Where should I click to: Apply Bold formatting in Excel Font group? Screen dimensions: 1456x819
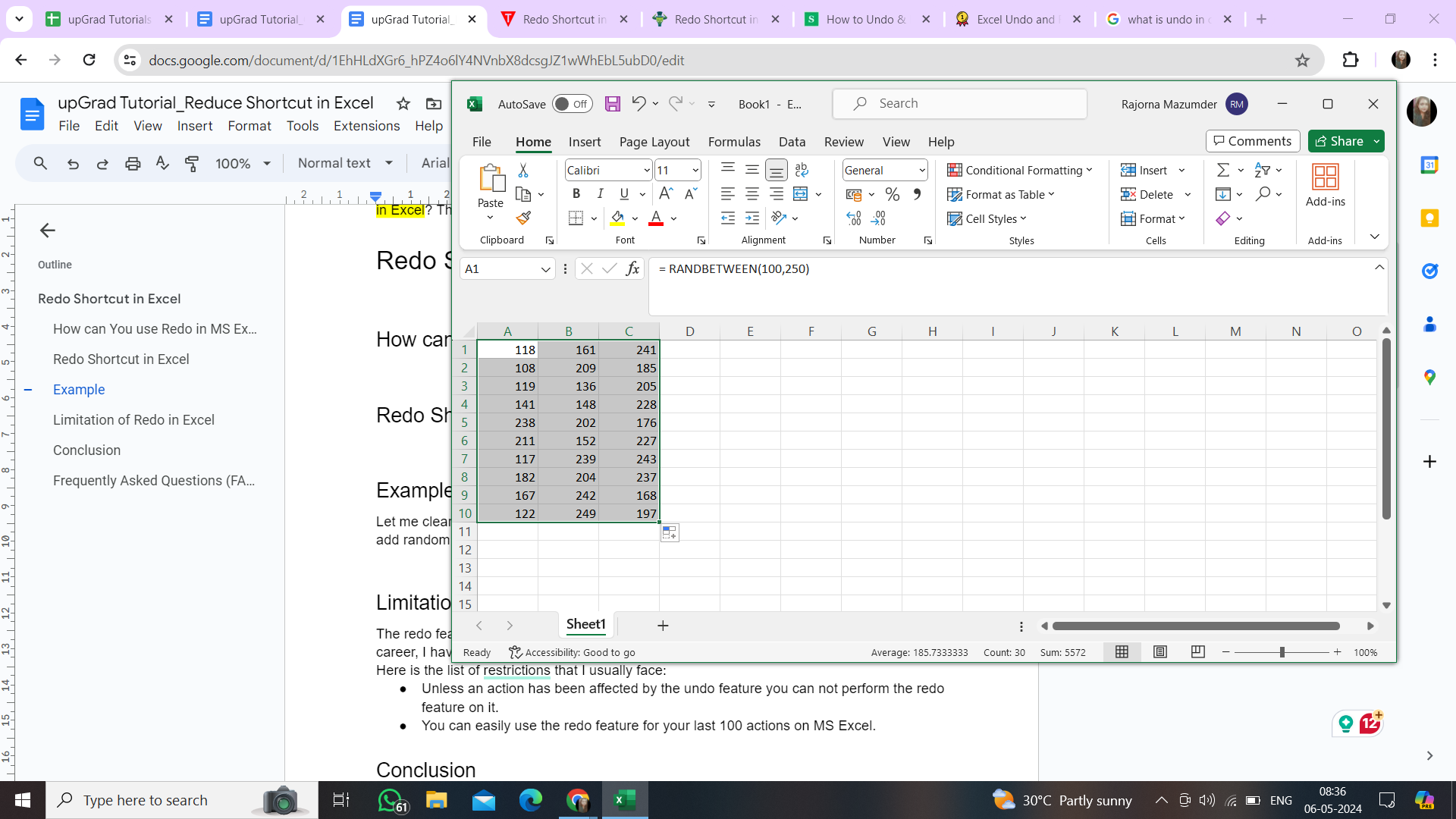pyautogui.click(x=576, y=194)
